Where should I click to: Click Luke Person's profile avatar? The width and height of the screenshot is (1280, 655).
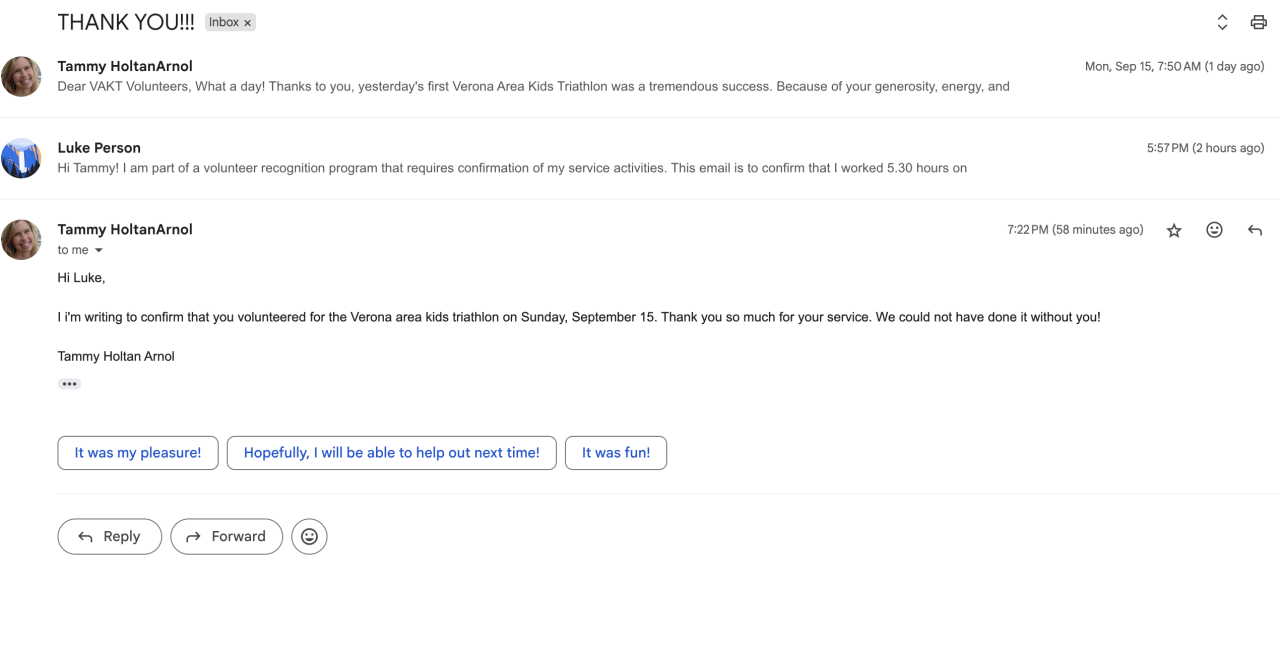pos(21,158)
